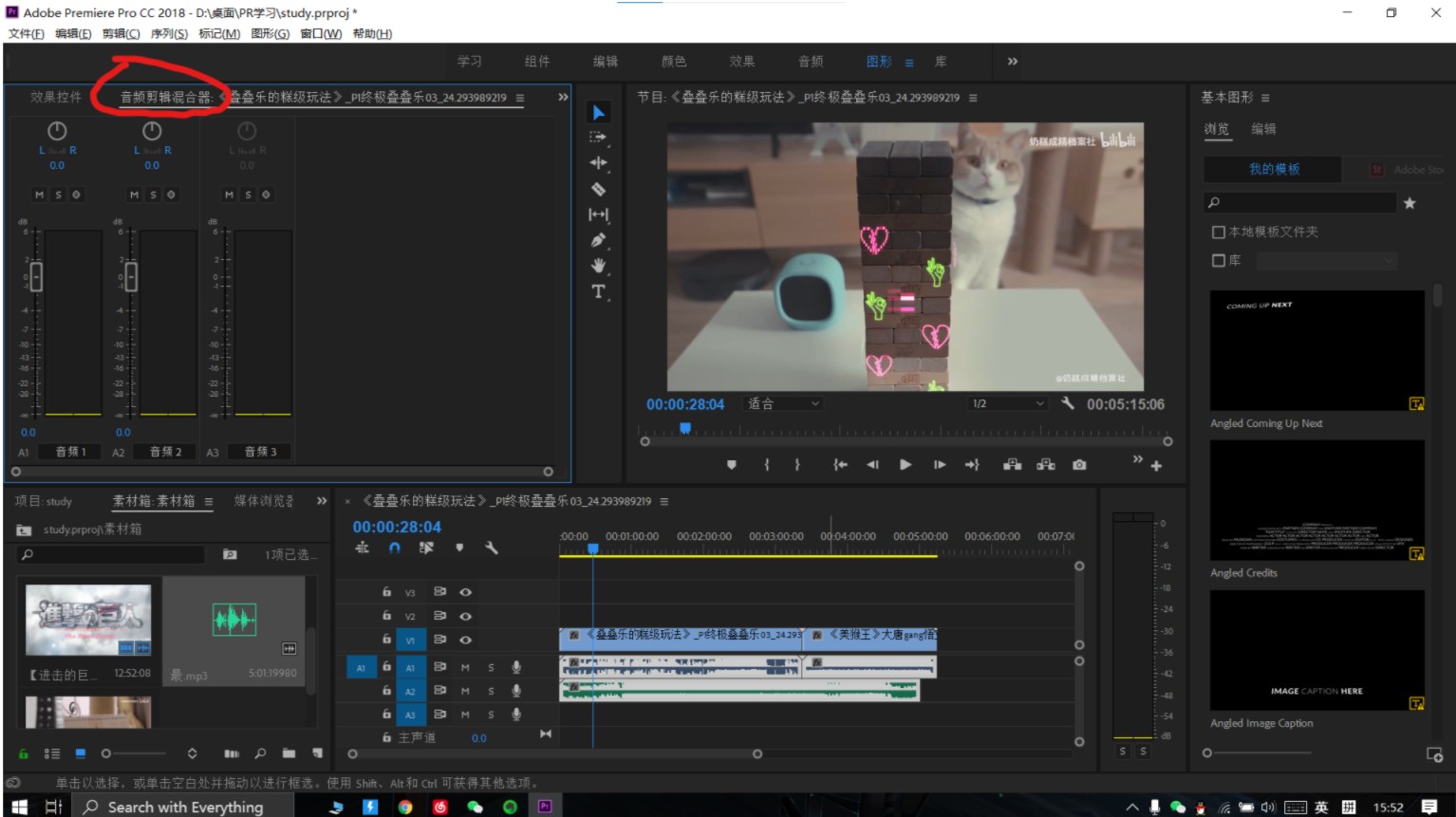Click the 基本图形 template search field

point(1300,203)
